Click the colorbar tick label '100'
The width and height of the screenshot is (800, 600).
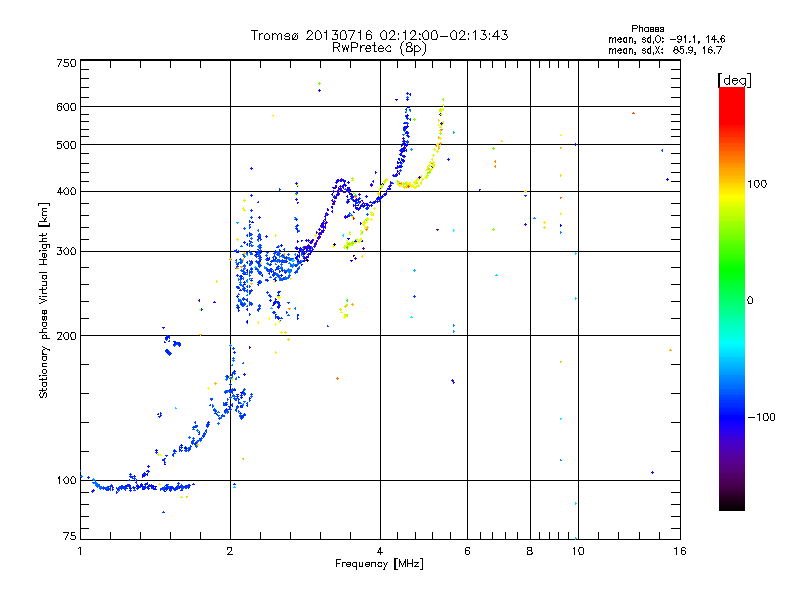pyautogui.click(x=757, y=184)
